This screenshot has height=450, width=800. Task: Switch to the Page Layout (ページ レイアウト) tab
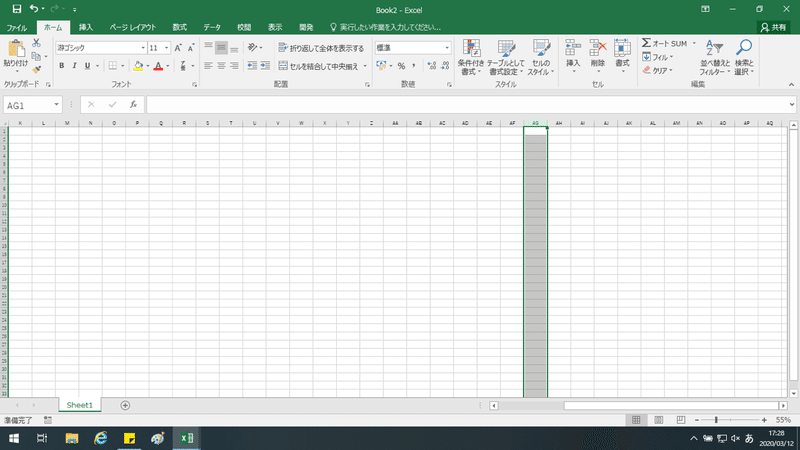(x=133, y=28)
